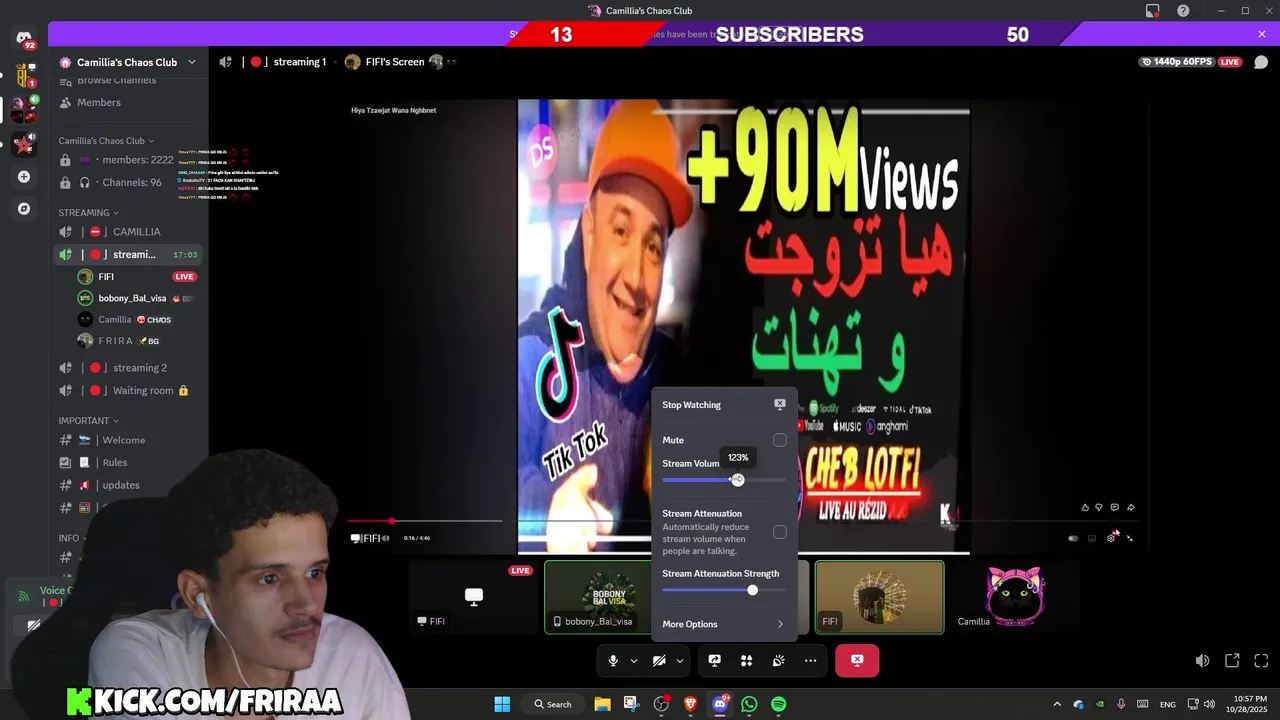The width and height of the screenshot is (1280, 720).
Task: Adjust the Stream Volume slider handle
Action: tap(738, 480)
